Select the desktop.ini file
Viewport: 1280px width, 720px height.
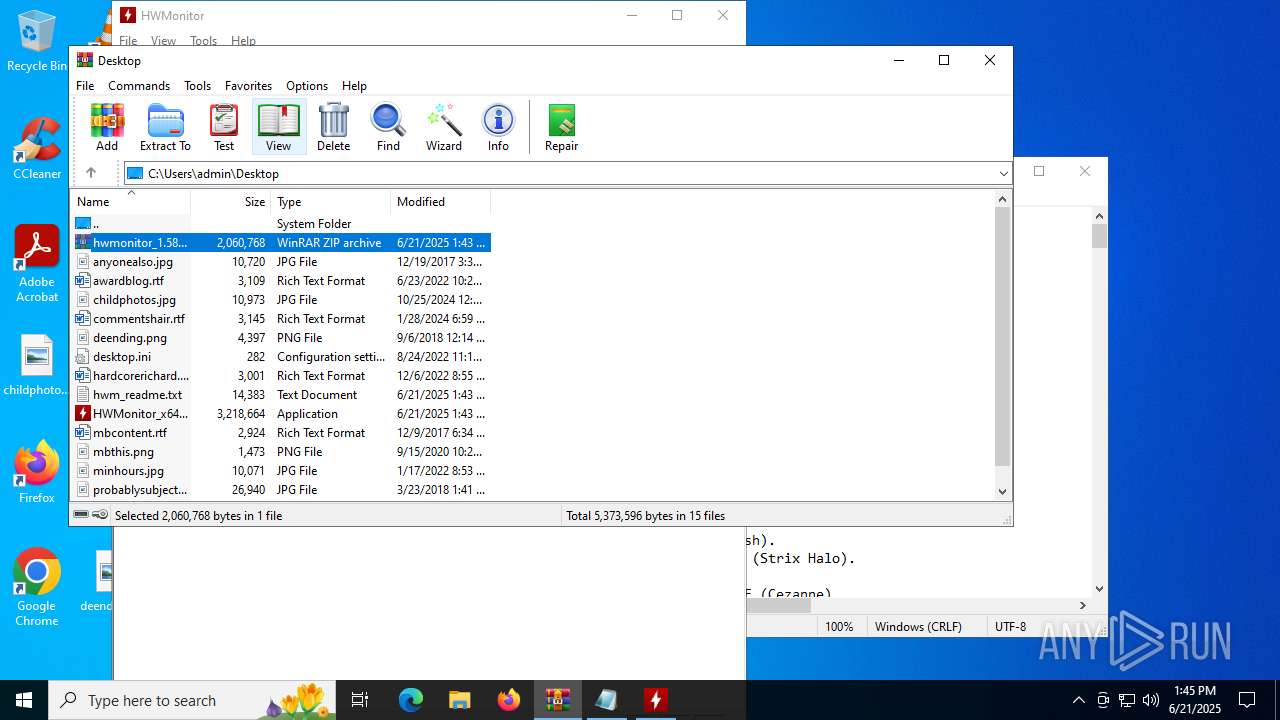pyautogui.click(x=281, y=357)
